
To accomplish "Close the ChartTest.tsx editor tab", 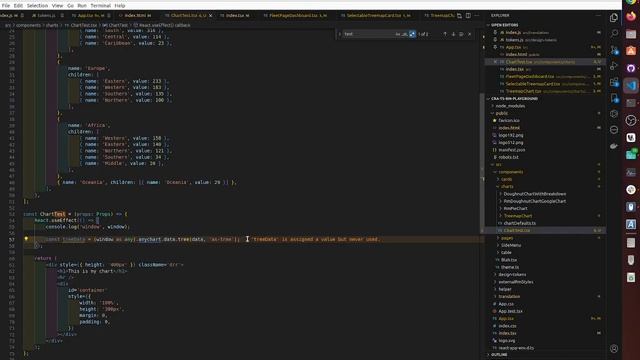I will (x=211, y=16).
